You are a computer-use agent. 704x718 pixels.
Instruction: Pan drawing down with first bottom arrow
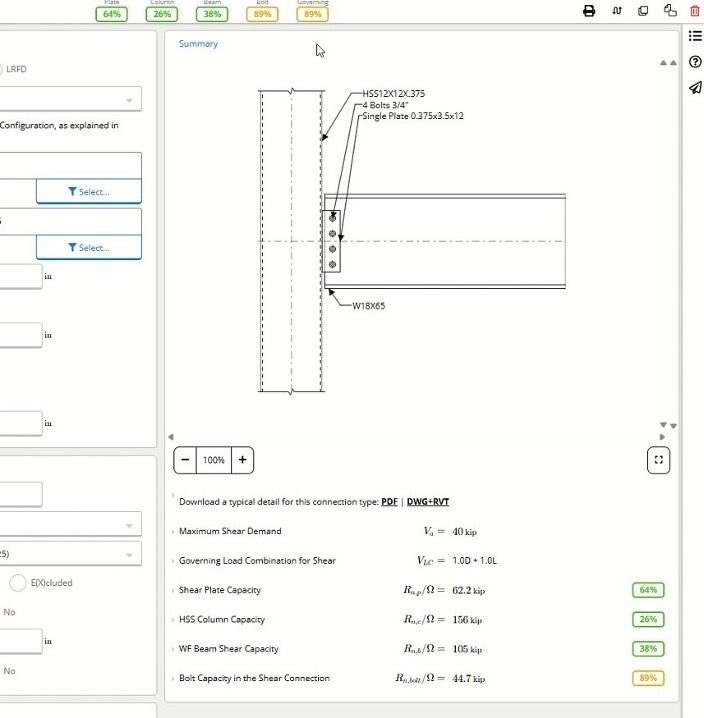[663, 425]
